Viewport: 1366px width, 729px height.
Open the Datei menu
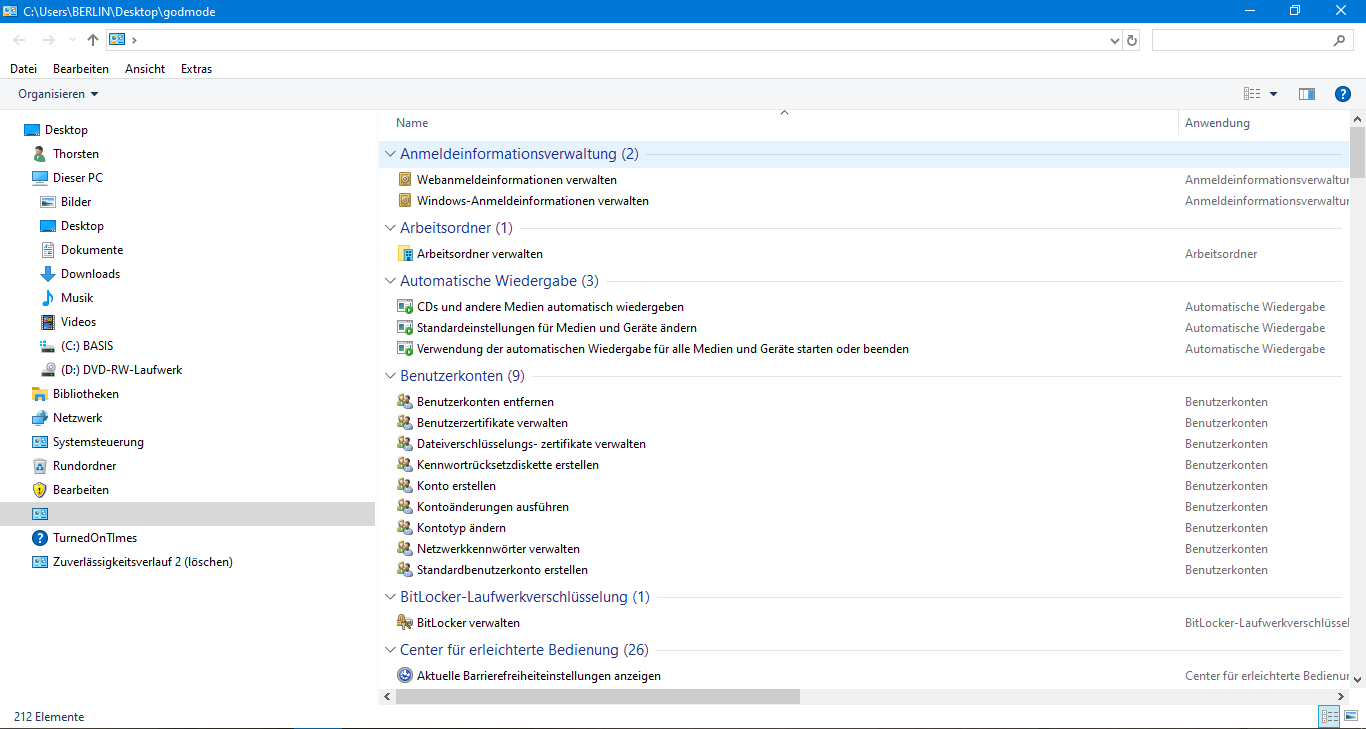tap(23, 69)
